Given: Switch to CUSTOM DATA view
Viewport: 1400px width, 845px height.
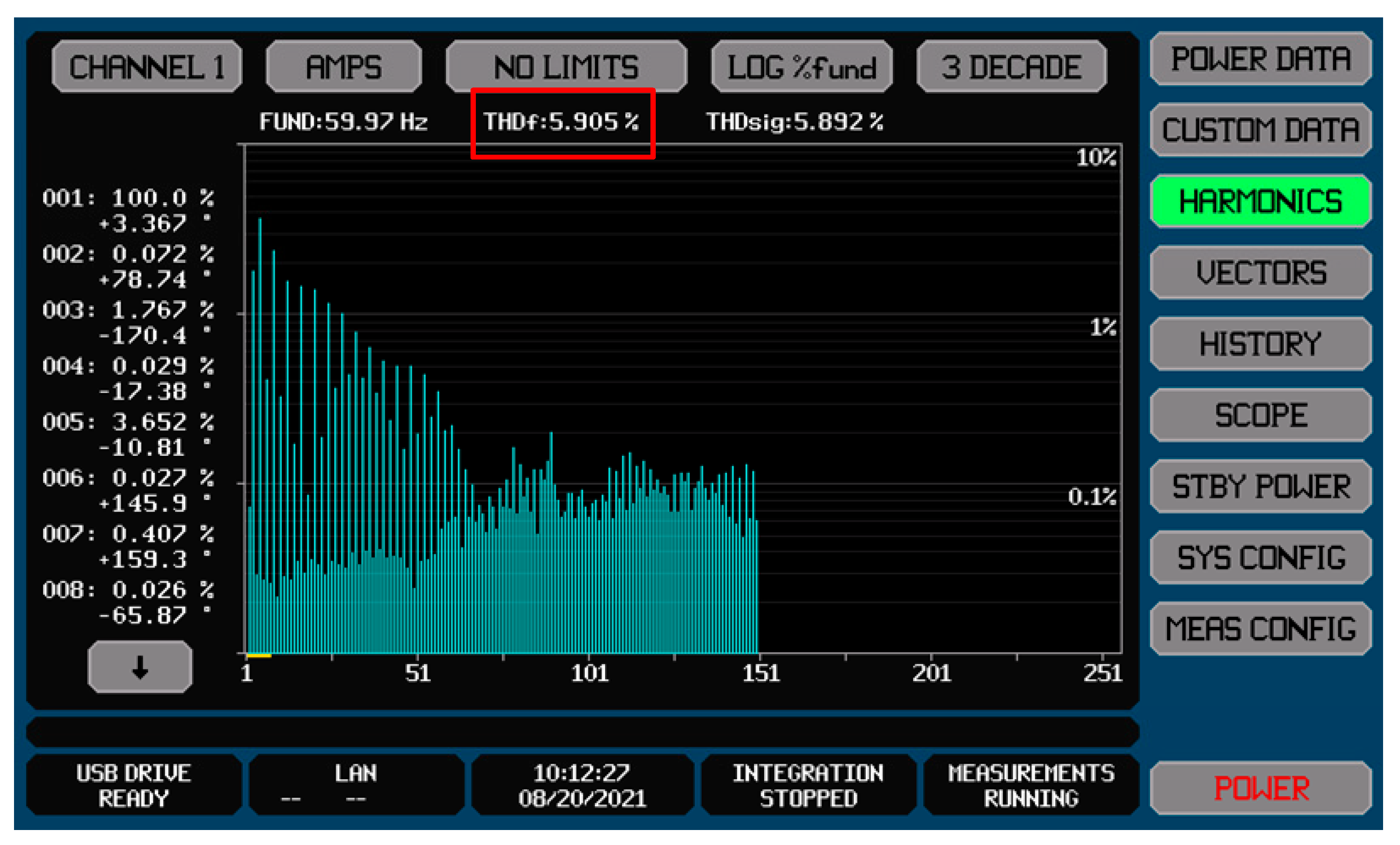Looking at the screenshot, I should point(1260,130).
